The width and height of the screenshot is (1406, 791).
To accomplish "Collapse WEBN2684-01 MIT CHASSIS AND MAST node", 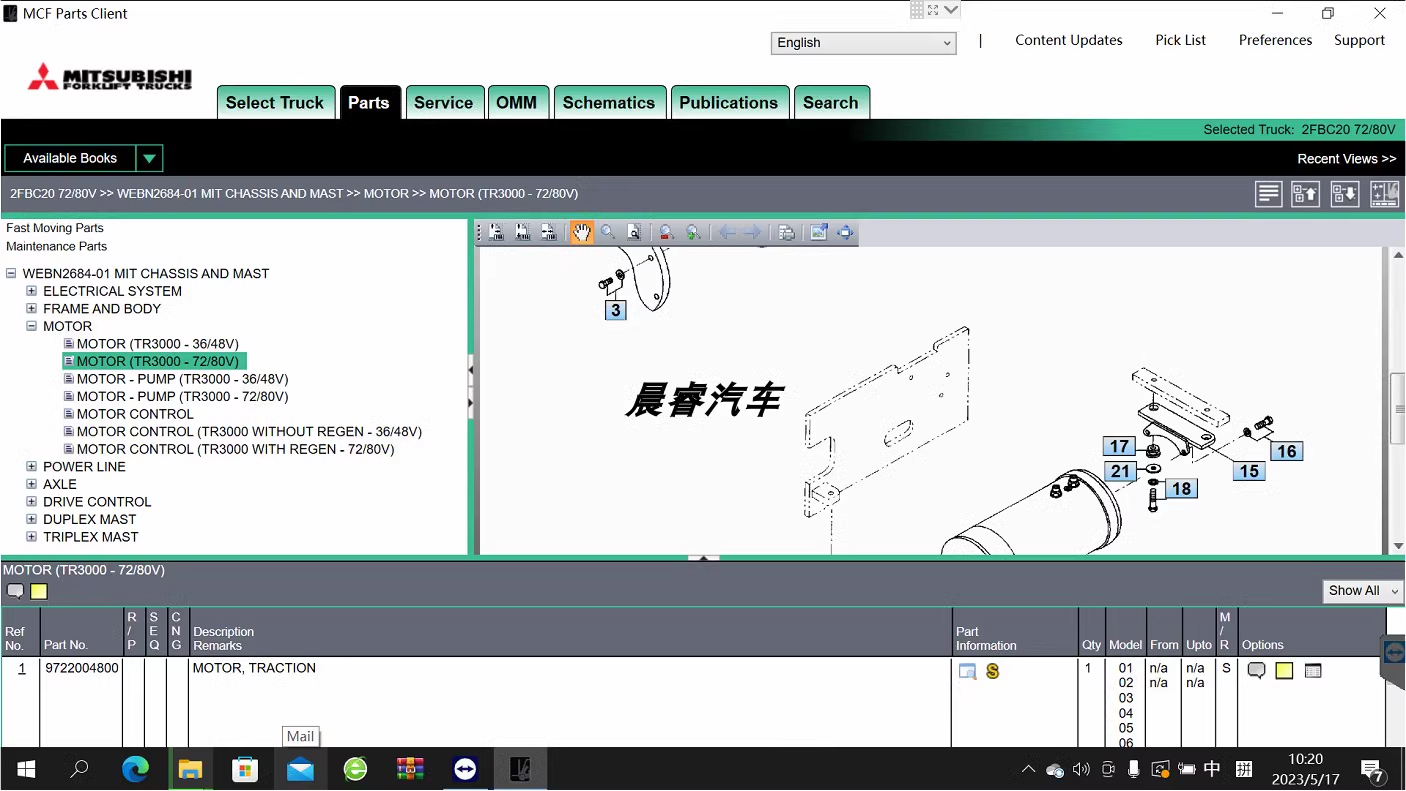I will tap(11, 273).
